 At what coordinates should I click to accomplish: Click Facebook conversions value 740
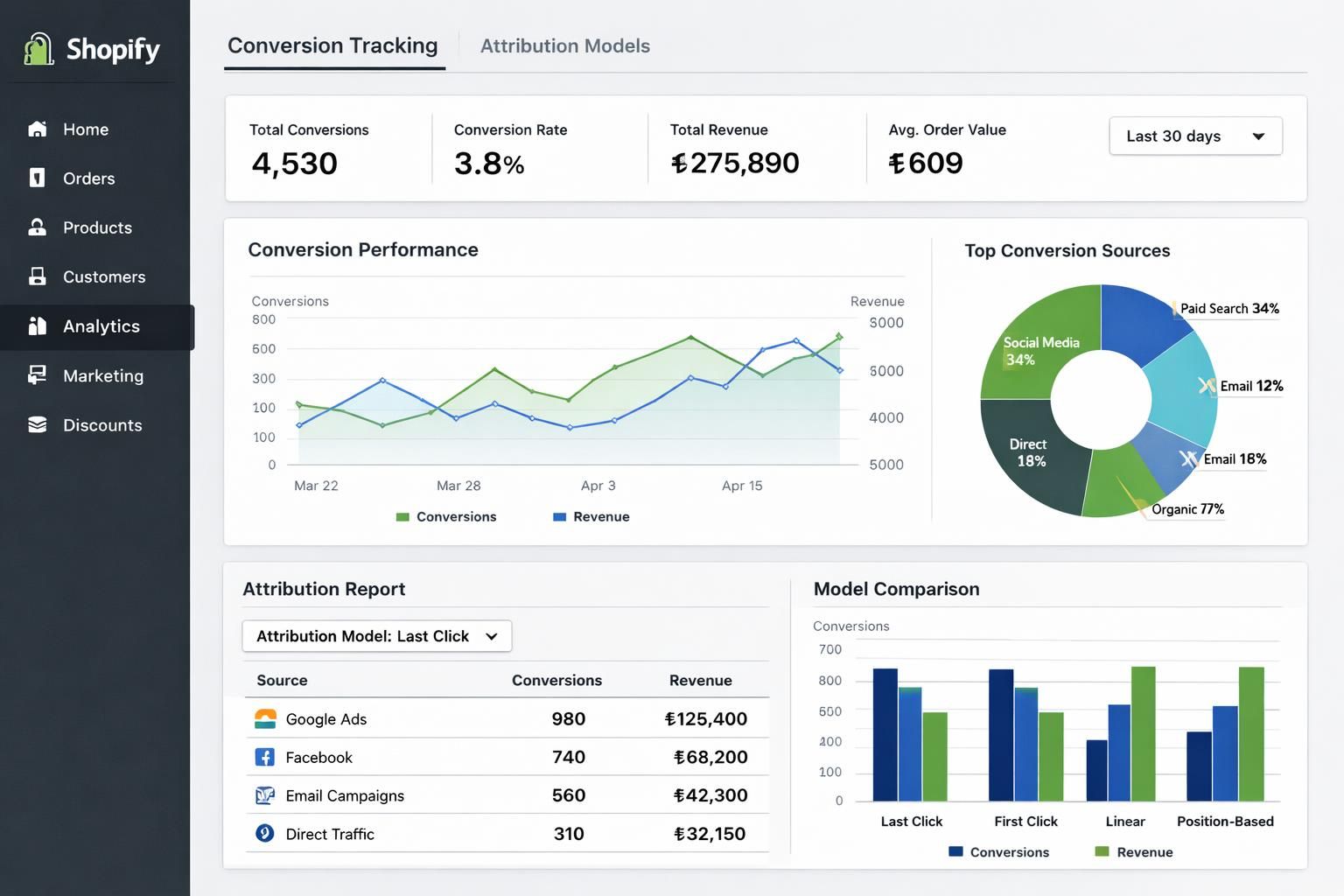569,757
